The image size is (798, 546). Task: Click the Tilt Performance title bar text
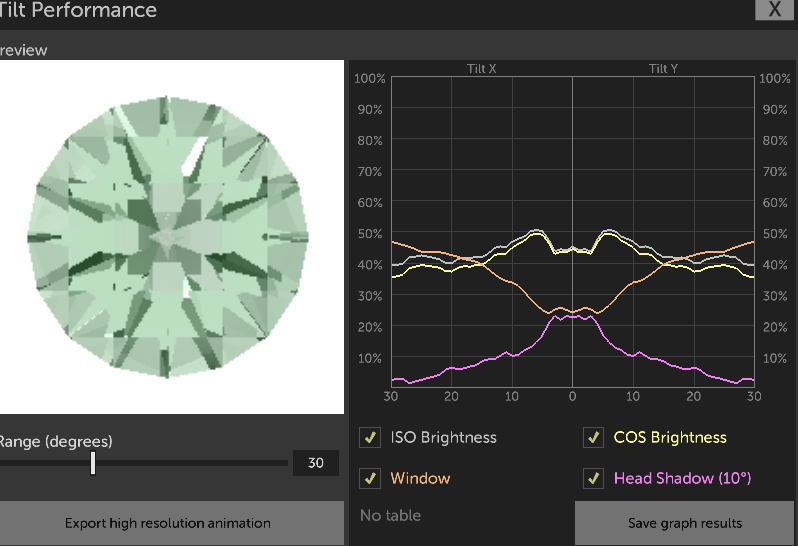tap(78, 11)
